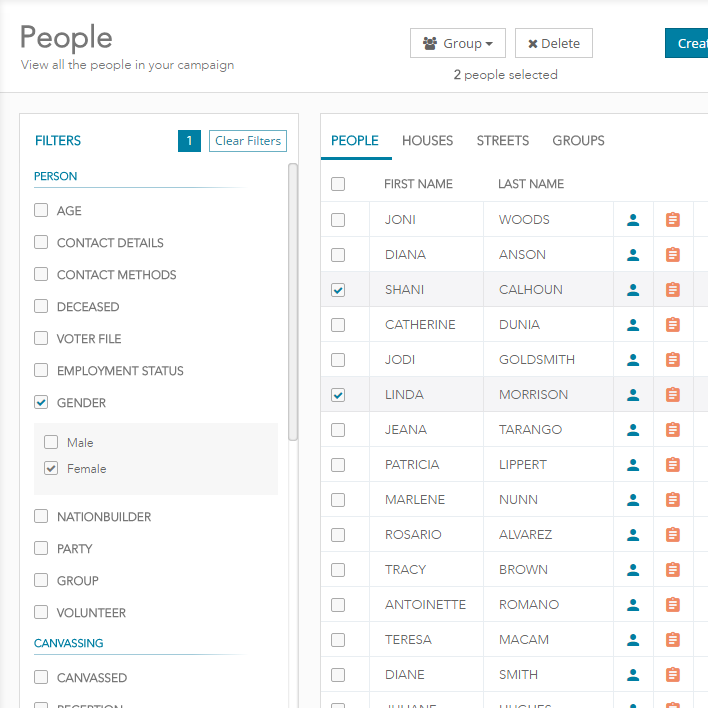Screen dimensions: 708x708
Task: Tick the select-all checkbox in table header
Action: click(338, 184)
